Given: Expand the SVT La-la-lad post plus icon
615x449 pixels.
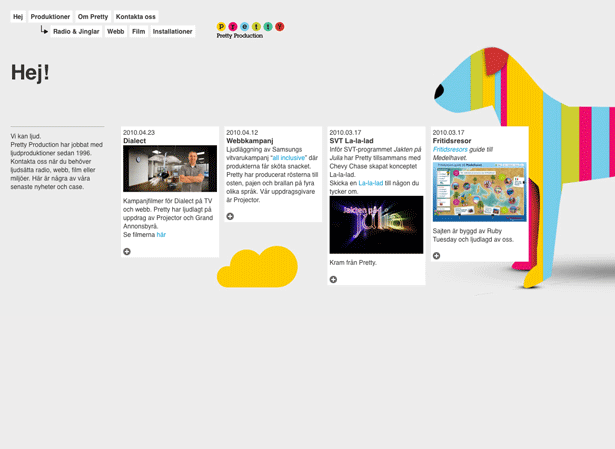Looking at the screenshot, I should click(333, 280).
